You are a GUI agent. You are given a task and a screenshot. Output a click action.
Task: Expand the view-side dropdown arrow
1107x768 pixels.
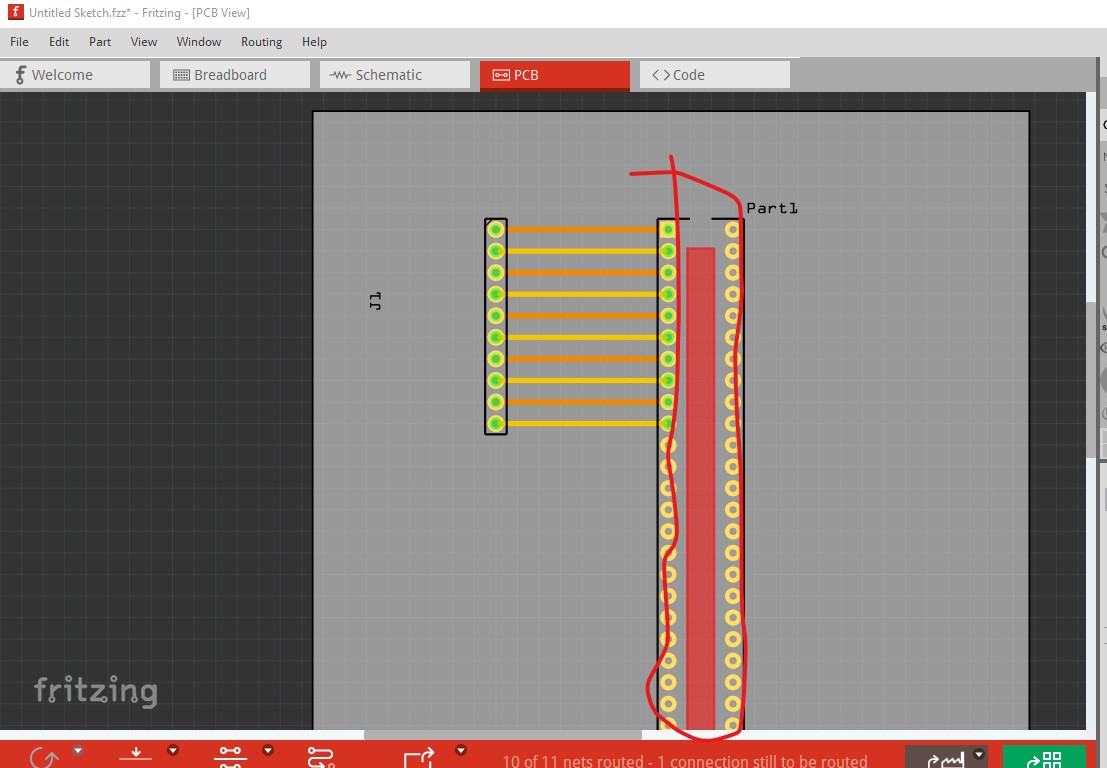pos(173,750)
